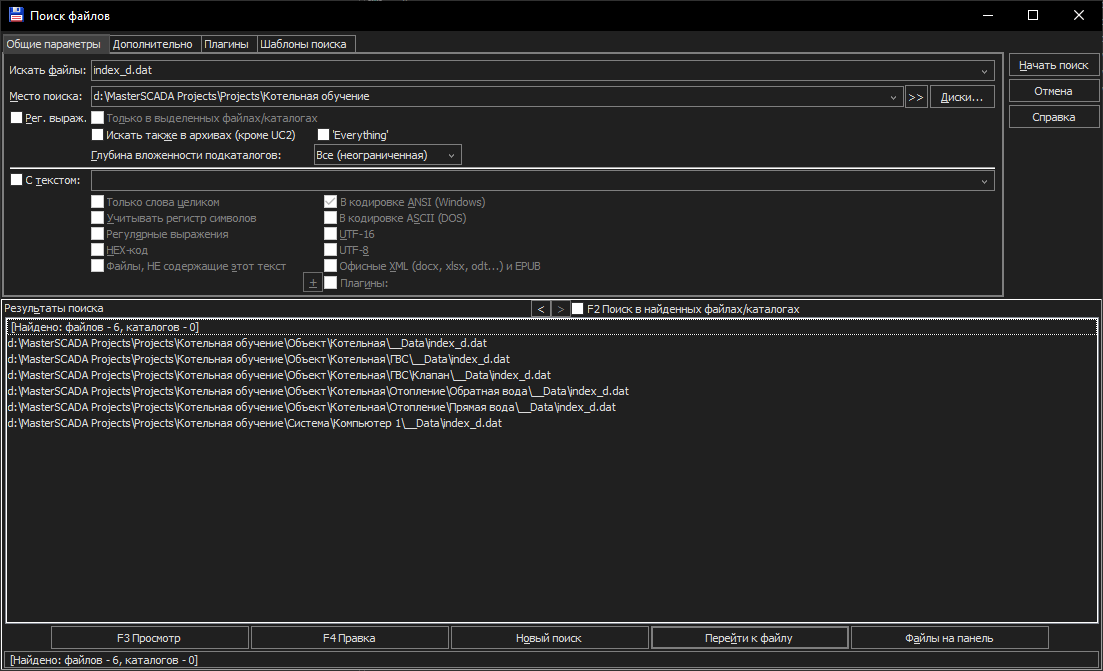Switch to 'Плагины' tab
The width and height of the screenshot is (1103, 671).
227,44
